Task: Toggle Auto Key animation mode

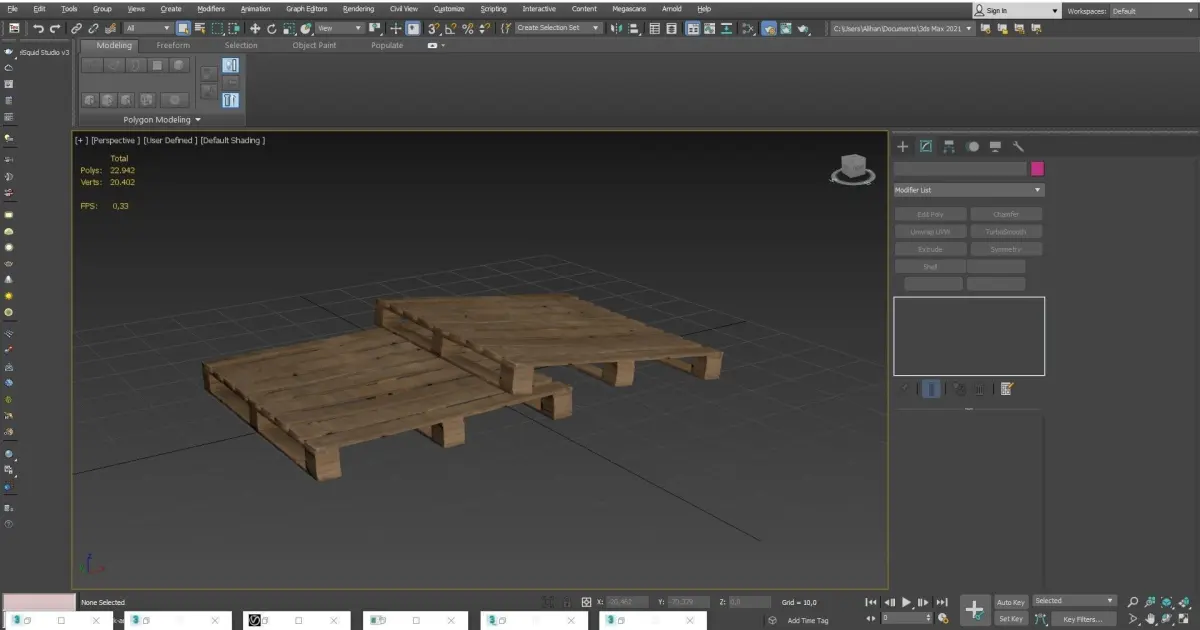Action: coord(1010,602)
